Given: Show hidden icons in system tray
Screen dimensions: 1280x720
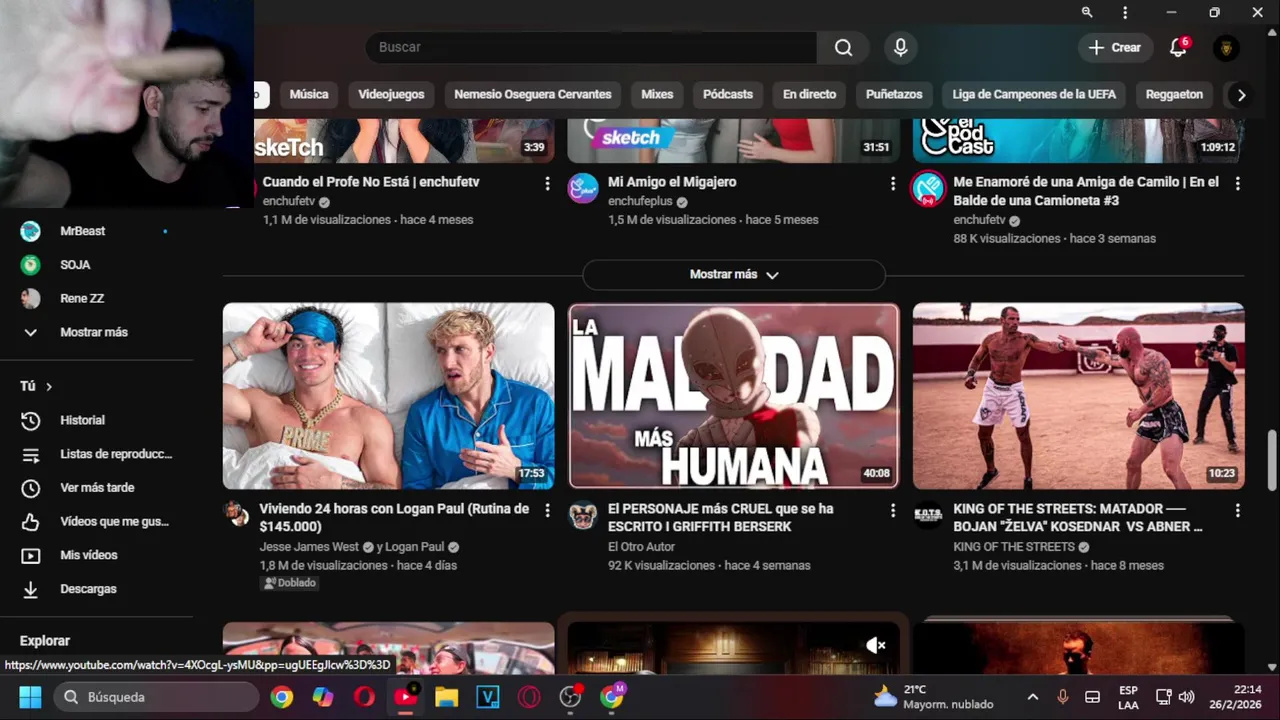Looking at the screenshot, I should pos(1032,697).
